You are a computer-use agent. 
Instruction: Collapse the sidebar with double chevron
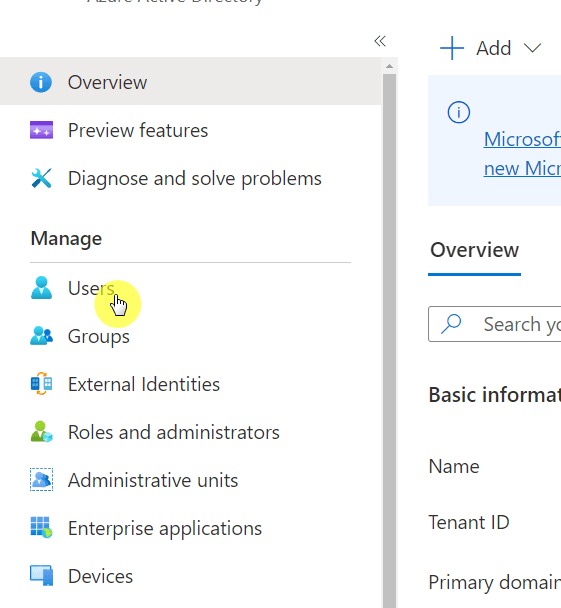pos(380,41)
